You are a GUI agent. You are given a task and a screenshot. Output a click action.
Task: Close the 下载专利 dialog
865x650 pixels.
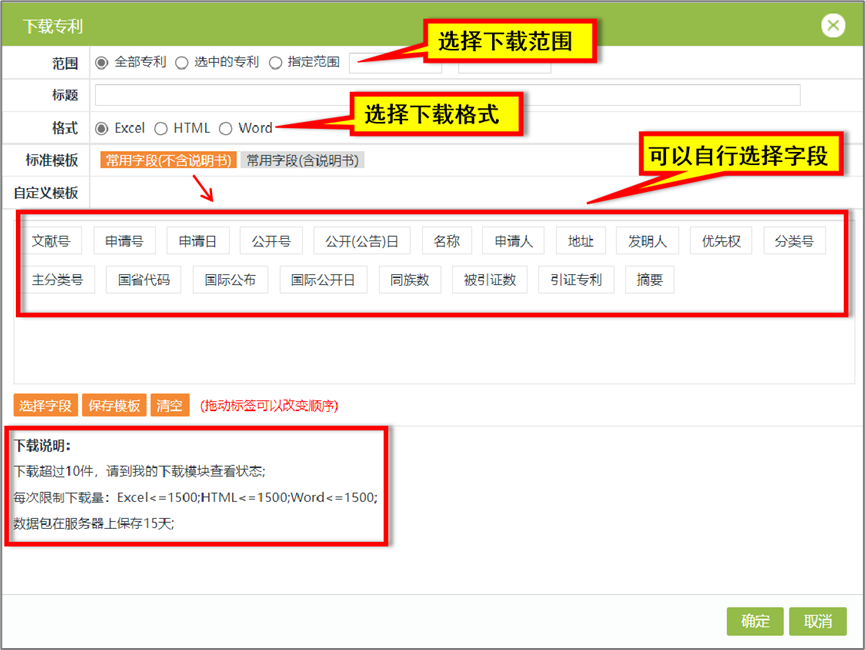click(x=832, y=25)
